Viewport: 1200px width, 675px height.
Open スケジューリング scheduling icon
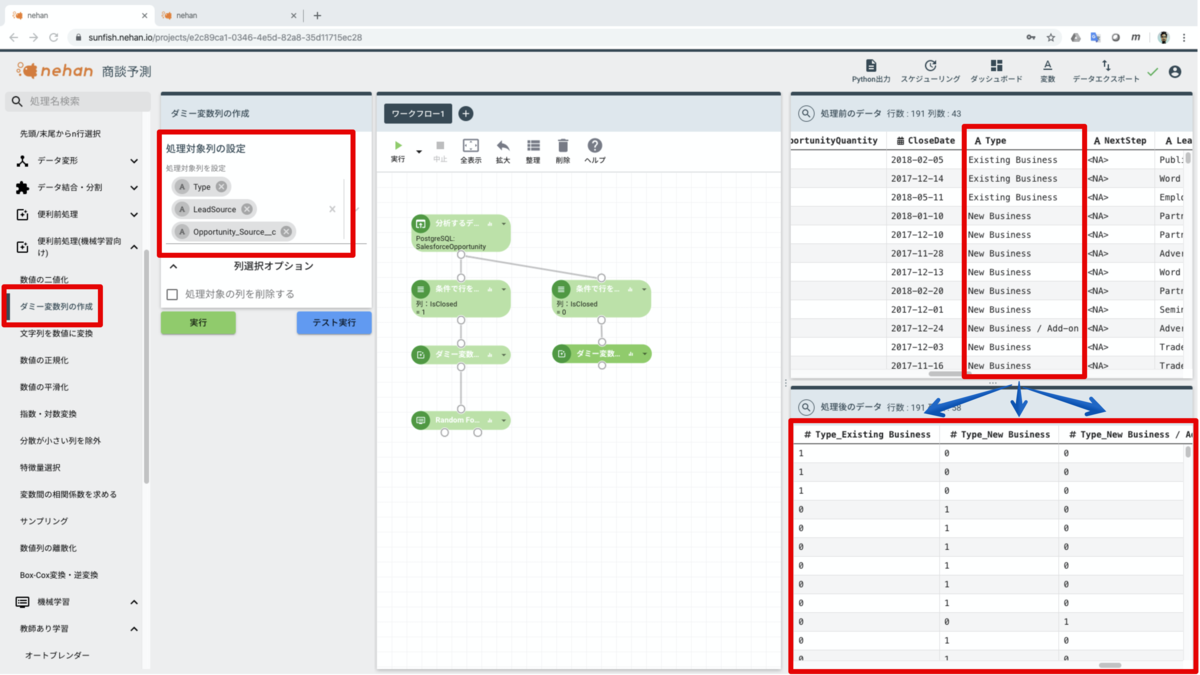pos(930,66)
